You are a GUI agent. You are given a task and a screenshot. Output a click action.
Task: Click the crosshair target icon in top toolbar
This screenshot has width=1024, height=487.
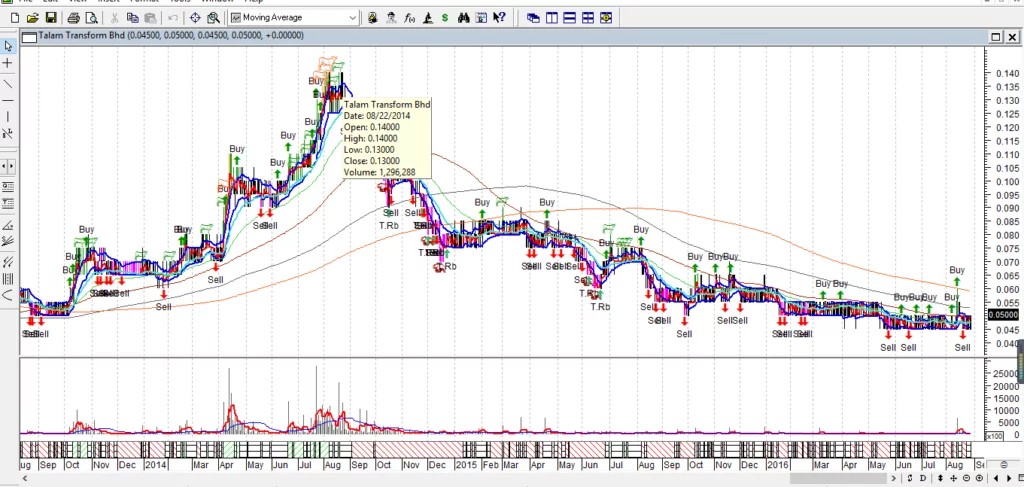click(x=195, y=18)
